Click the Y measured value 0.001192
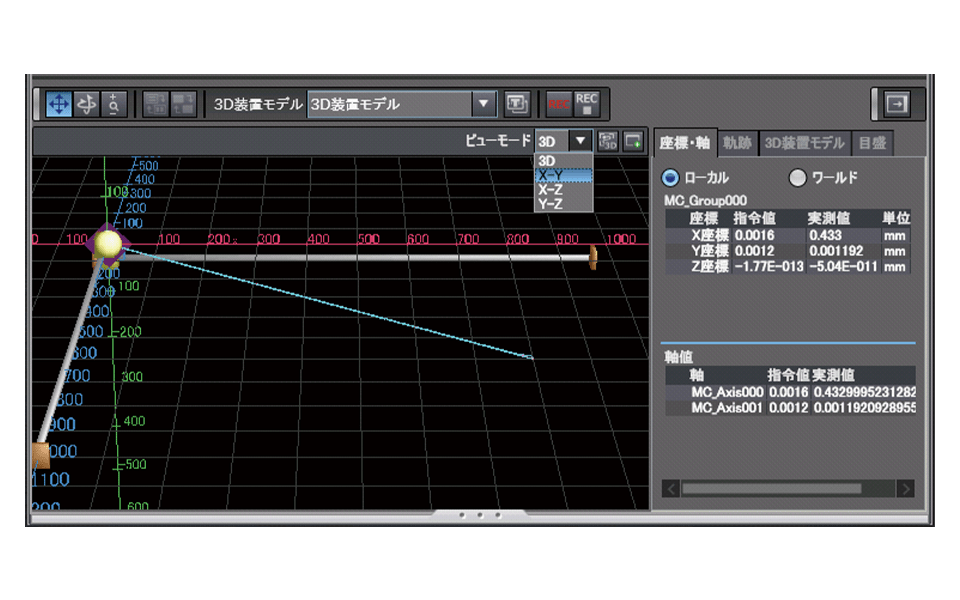Screen dimensions: 960x600 coord(836,251)
